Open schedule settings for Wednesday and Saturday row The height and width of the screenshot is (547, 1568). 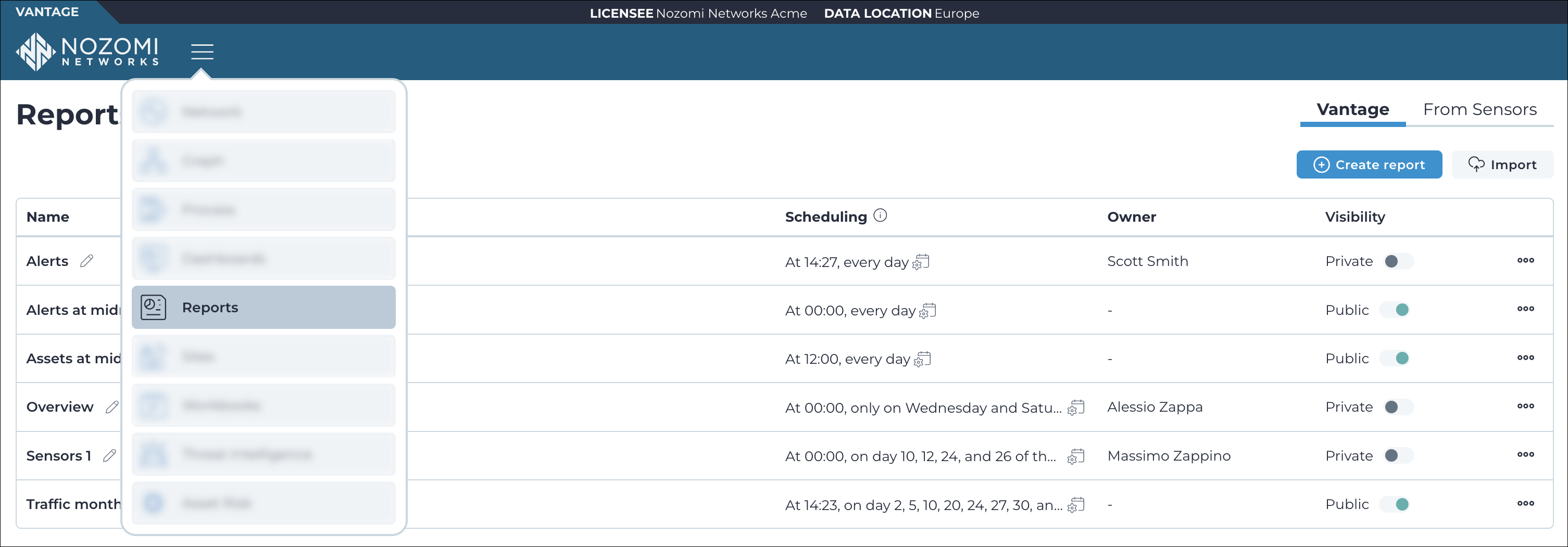point(1076,407)
